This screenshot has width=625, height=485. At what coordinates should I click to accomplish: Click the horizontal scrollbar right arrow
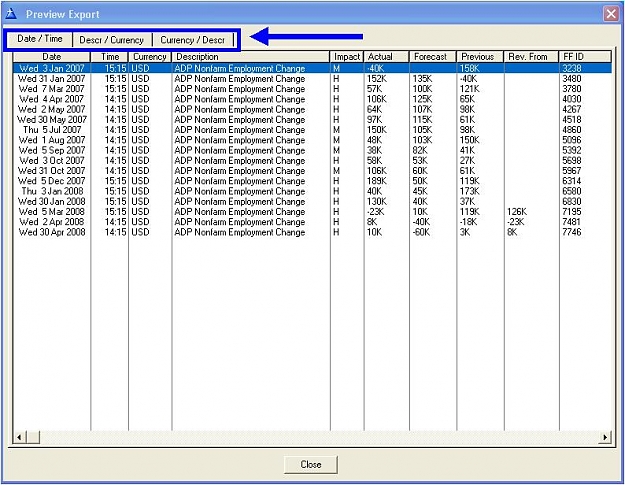coord(605,437)
